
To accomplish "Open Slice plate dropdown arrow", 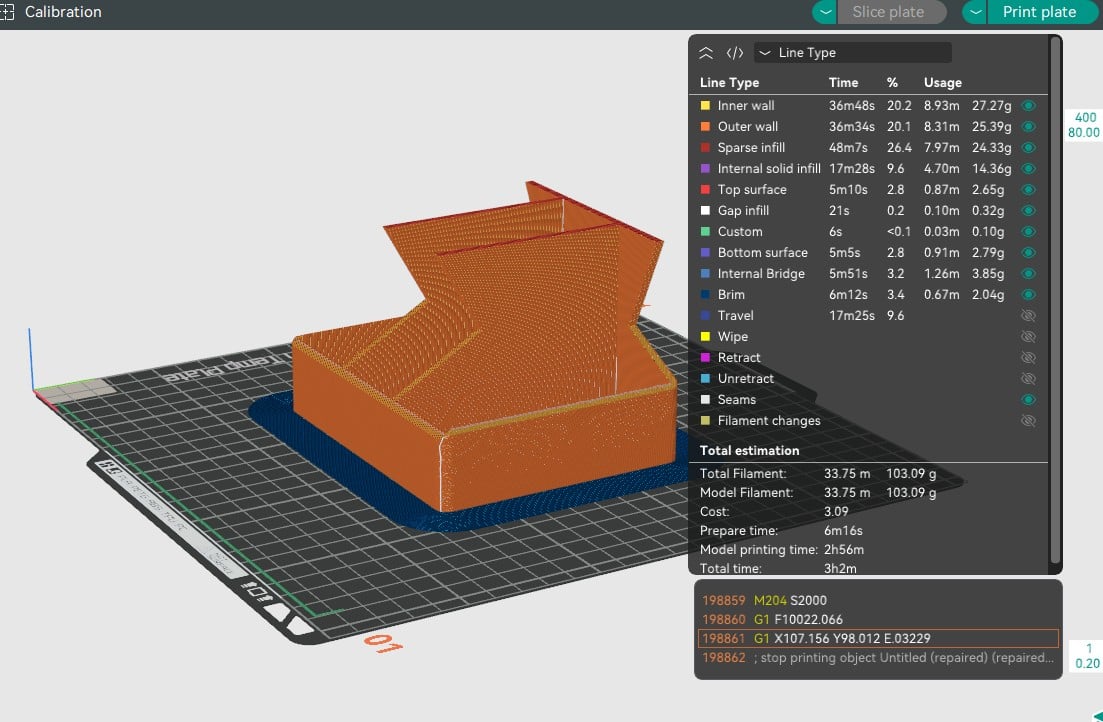I will click(x=825, y=12).
